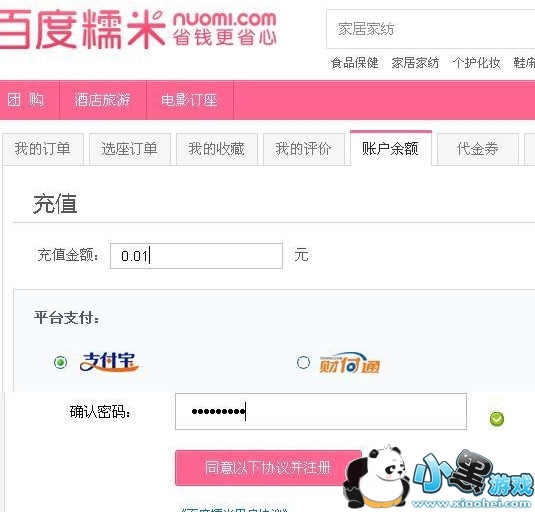
Task: Focus the 充值金额 amount field
Action: pyautogui.click(x=196, y=256)
